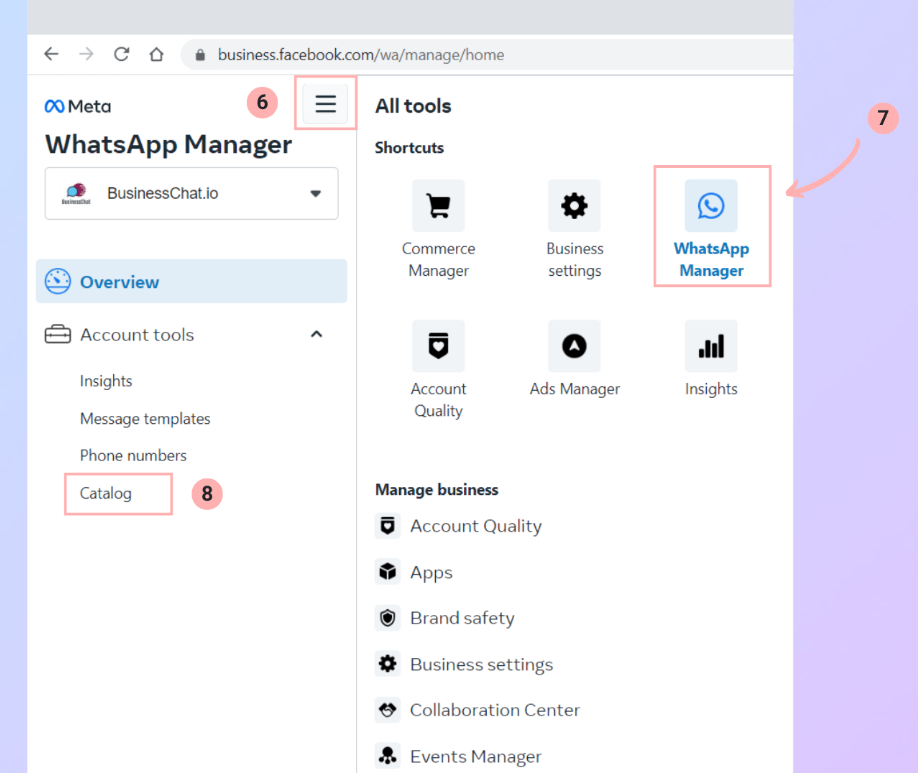Viewport: 918px width, 773px height.
Task: Select Overview in the sidebar
Action: (191, 282)
